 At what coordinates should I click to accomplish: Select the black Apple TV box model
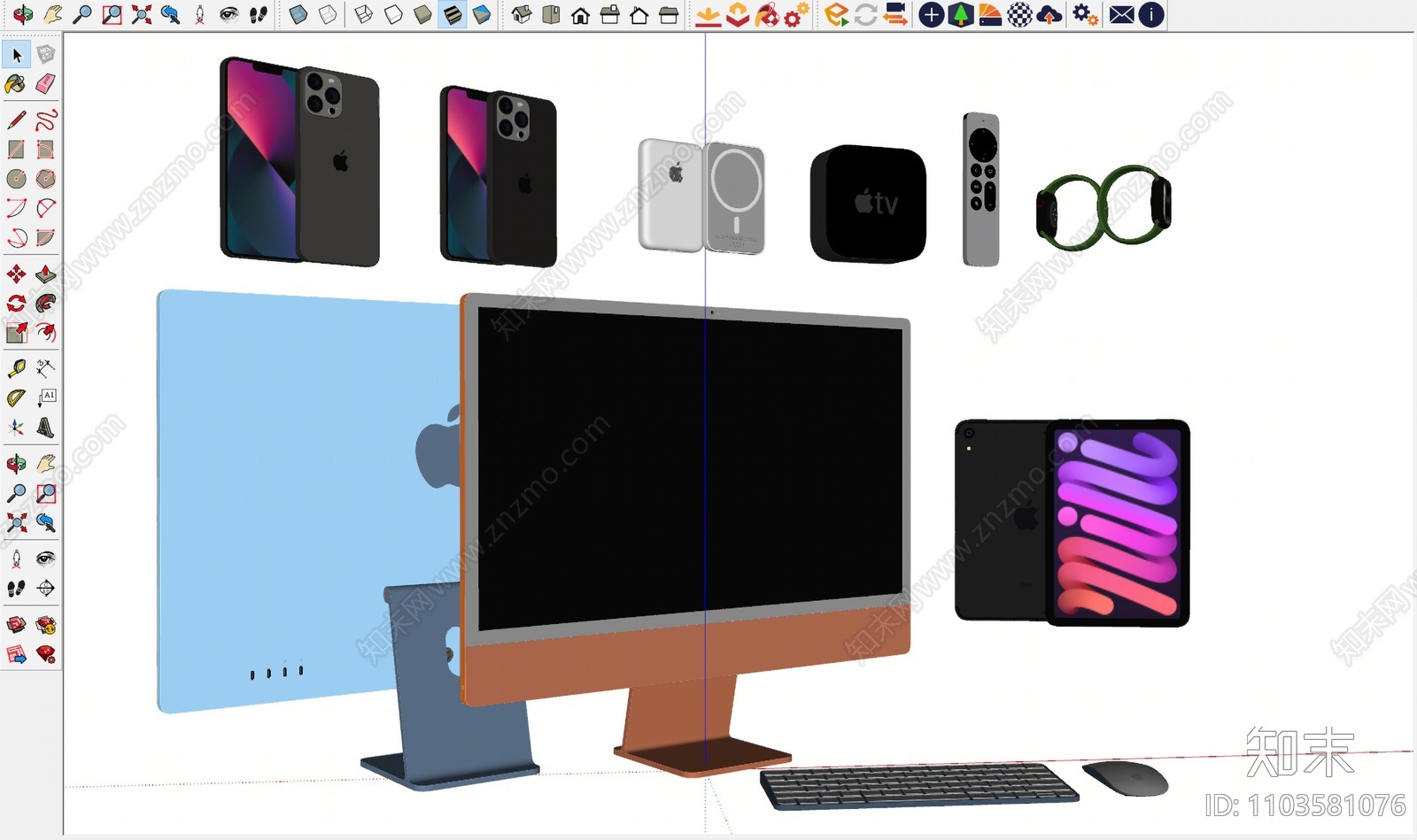pos(869,204)
